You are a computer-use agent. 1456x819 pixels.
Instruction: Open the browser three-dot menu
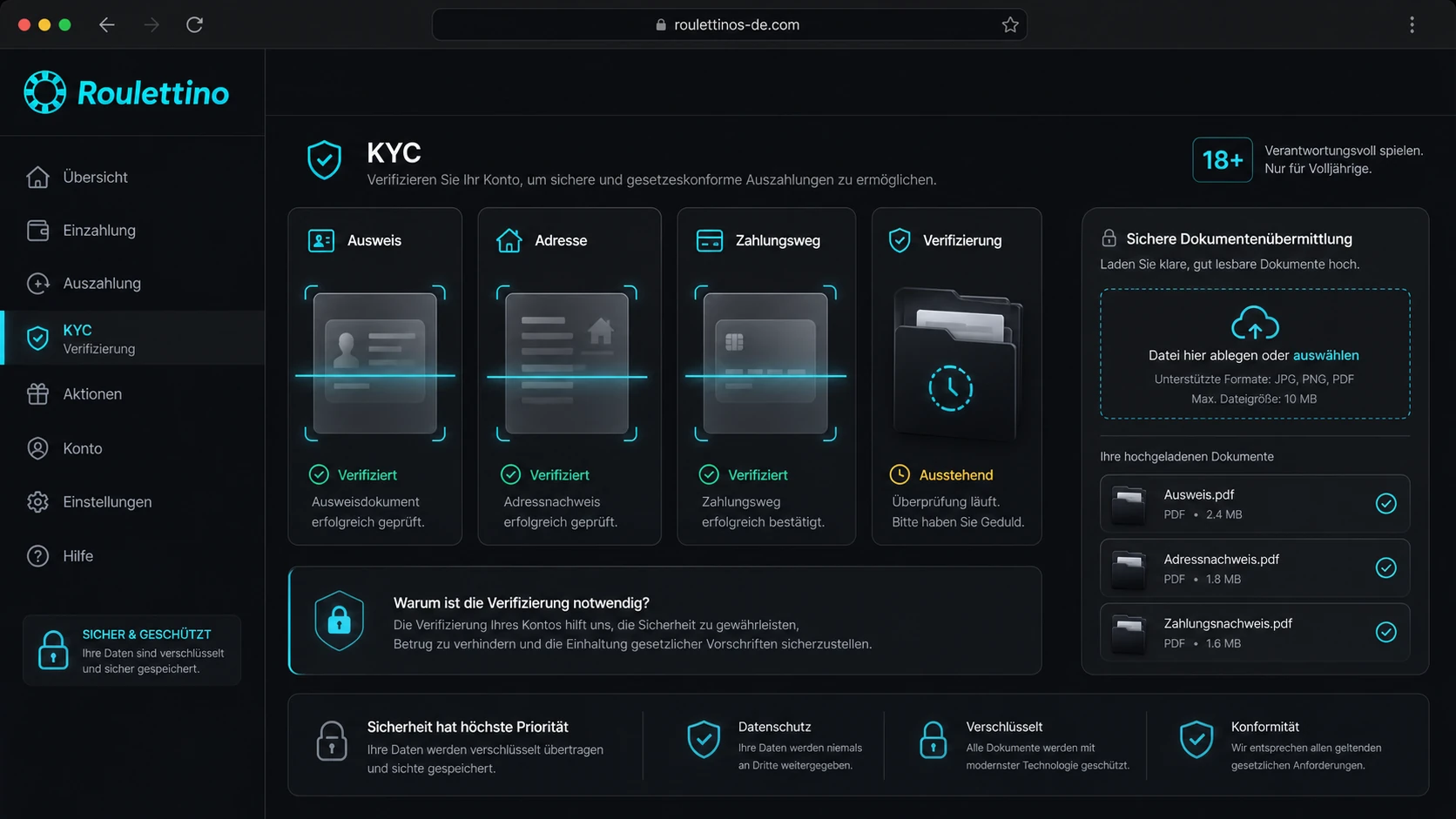click(1412, 24)
